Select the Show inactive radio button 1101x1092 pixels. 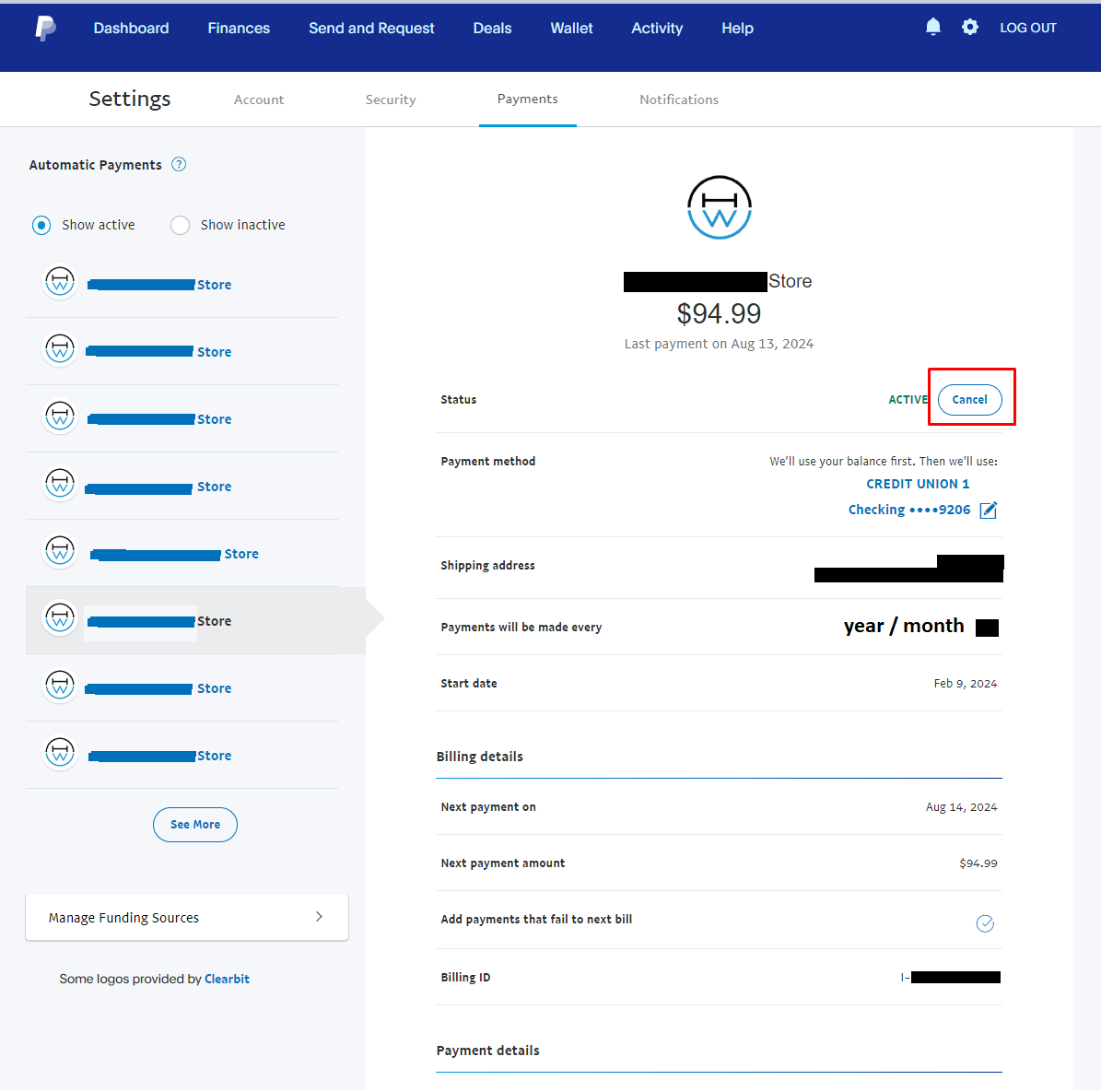pos(181,226)
